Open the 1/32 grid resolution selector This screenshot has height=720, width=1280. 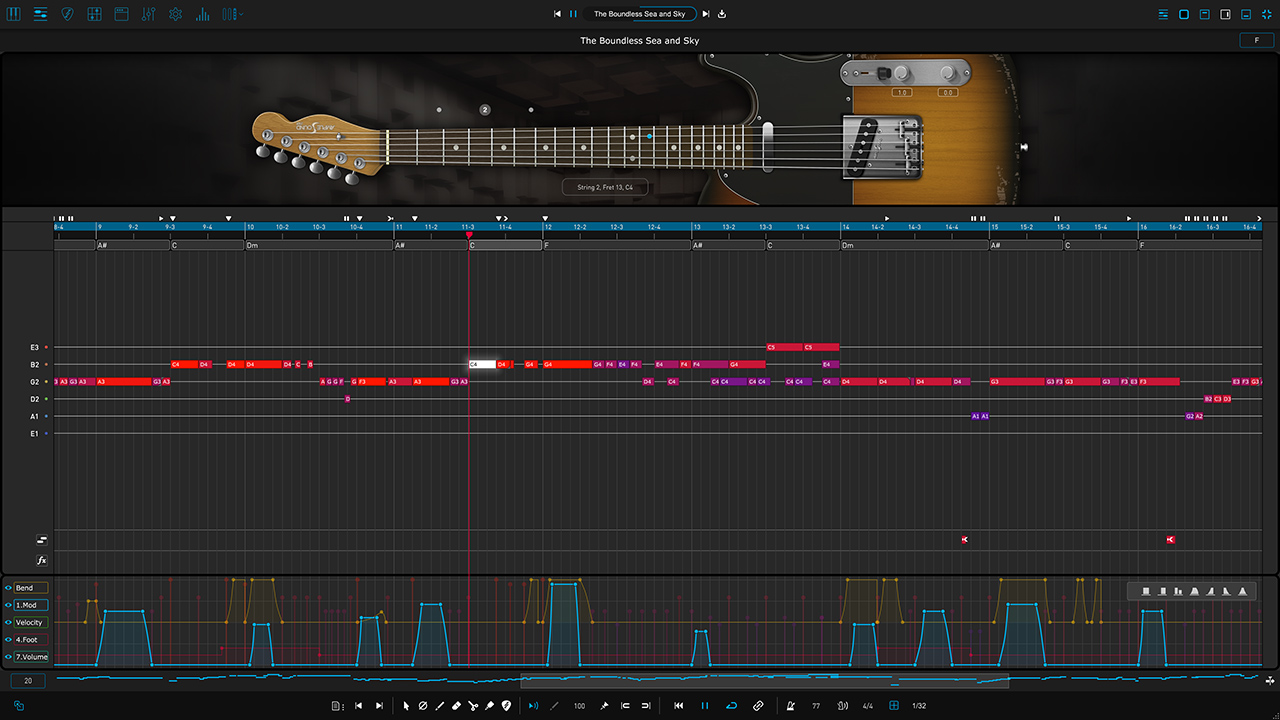click(919, 706)
